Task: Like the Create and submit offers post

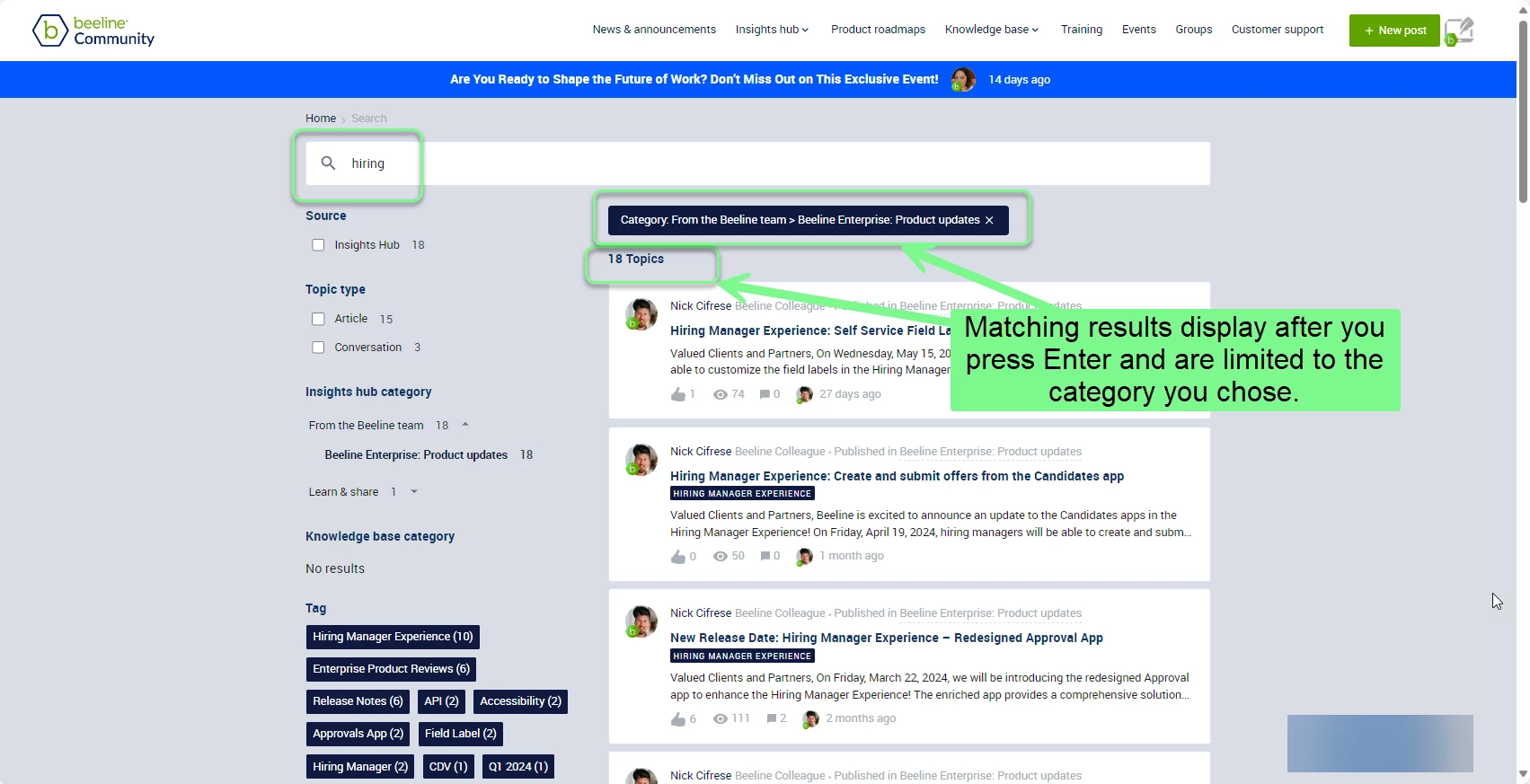Action: [678, 557]
